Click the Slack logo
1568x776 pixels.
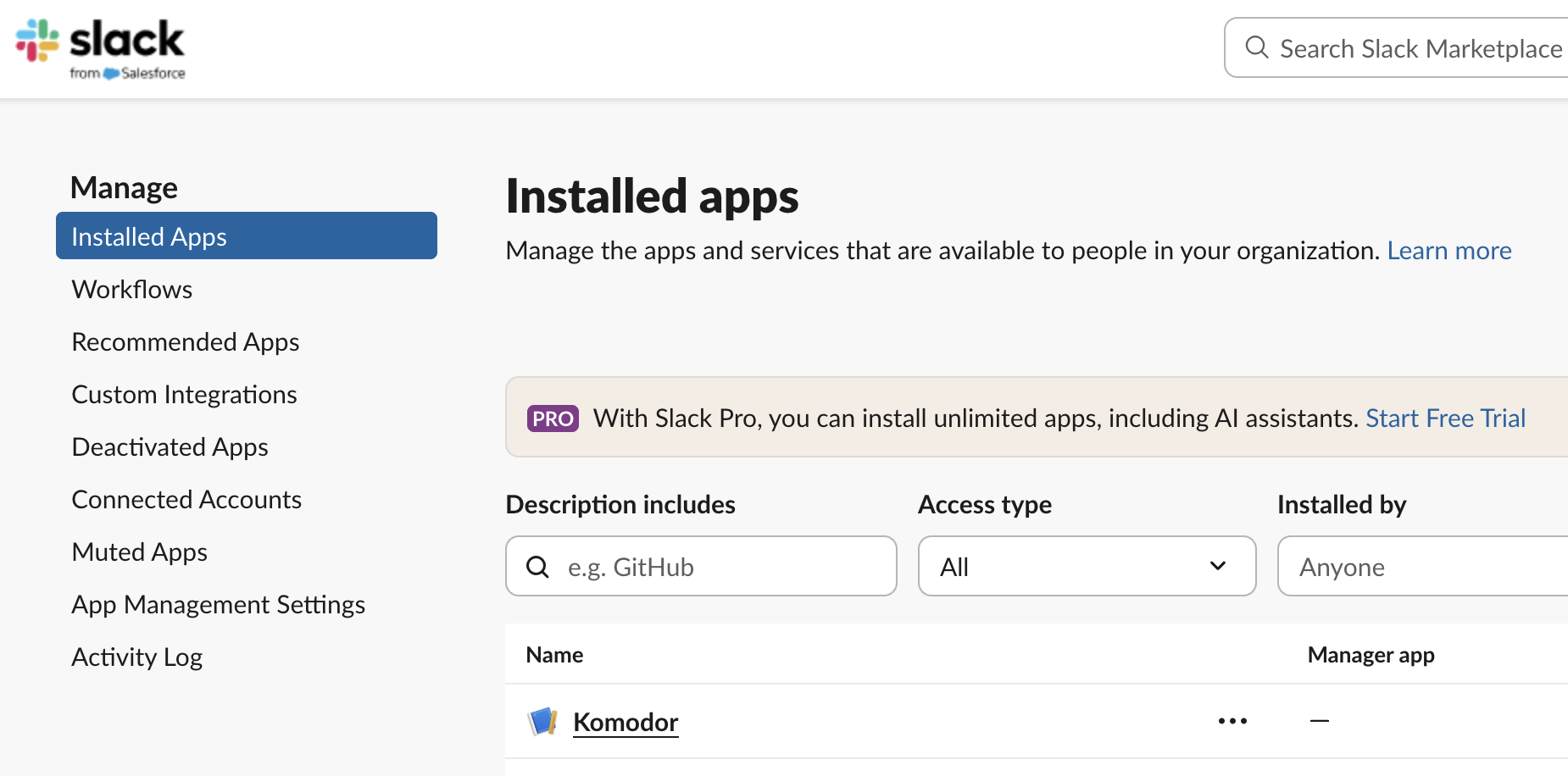(100, 49)
